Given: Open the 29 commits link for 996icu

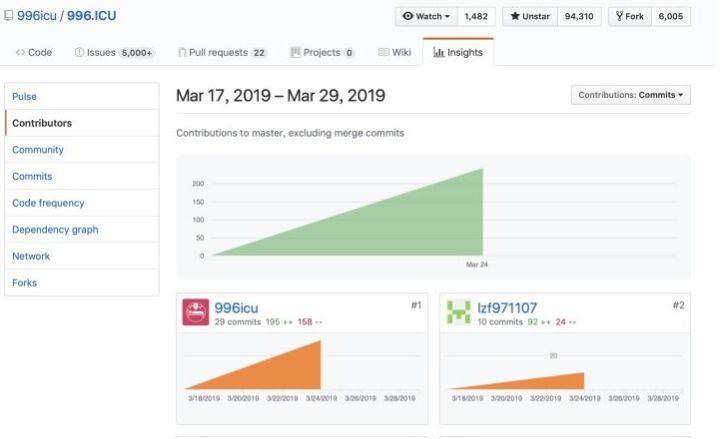Looking at the screenshot, I should pos(238,322).
